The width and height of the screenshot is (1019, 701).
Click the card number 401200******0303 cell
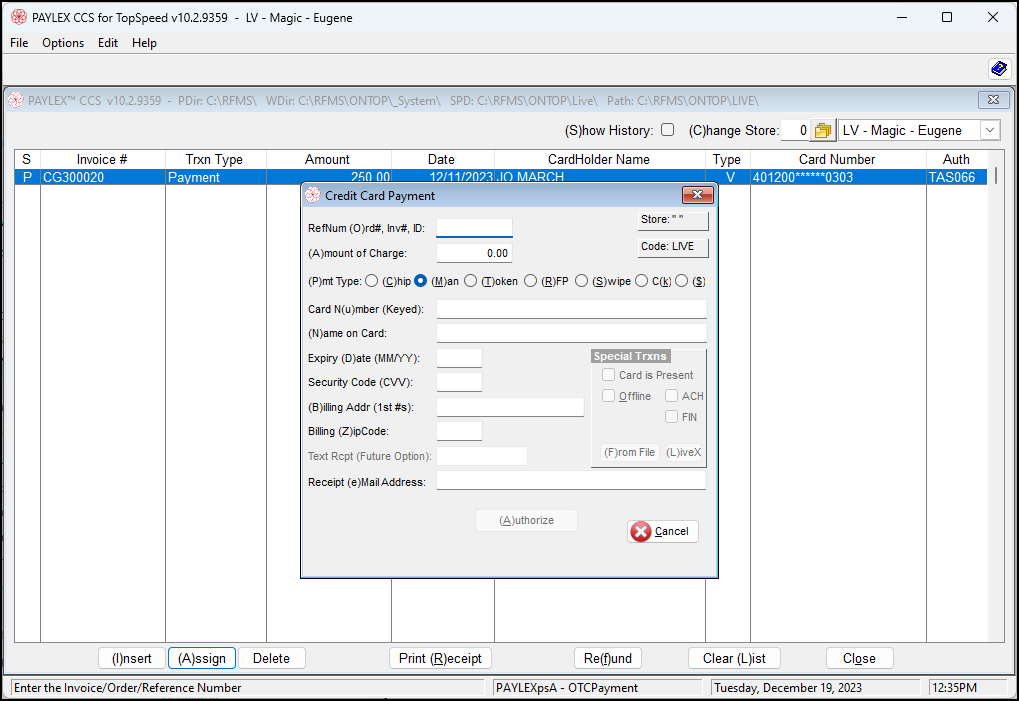(838, 177)
